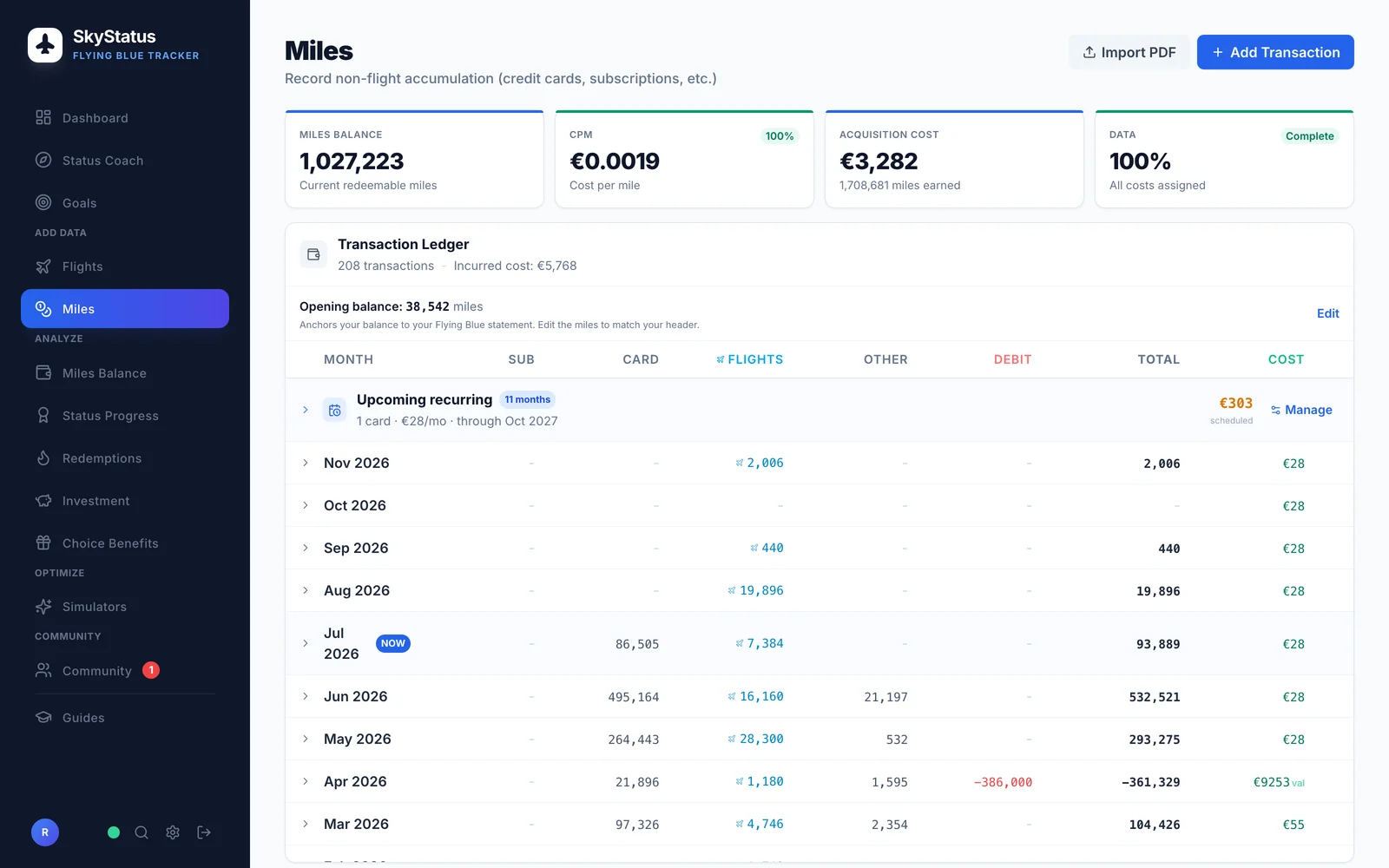Click the Status Coach compass icon
The image size is (1389, 868).
tap(43, 160)
